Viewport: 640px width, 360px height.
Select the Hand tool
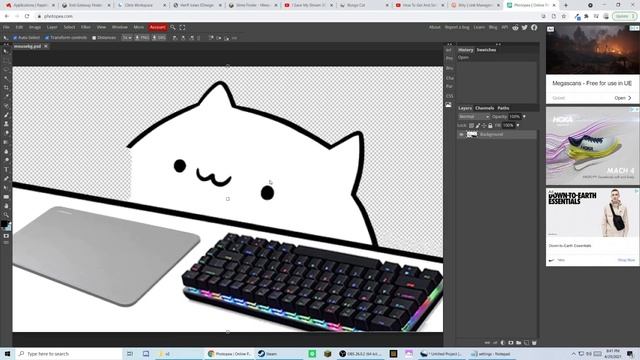click(x=6, y=206)
